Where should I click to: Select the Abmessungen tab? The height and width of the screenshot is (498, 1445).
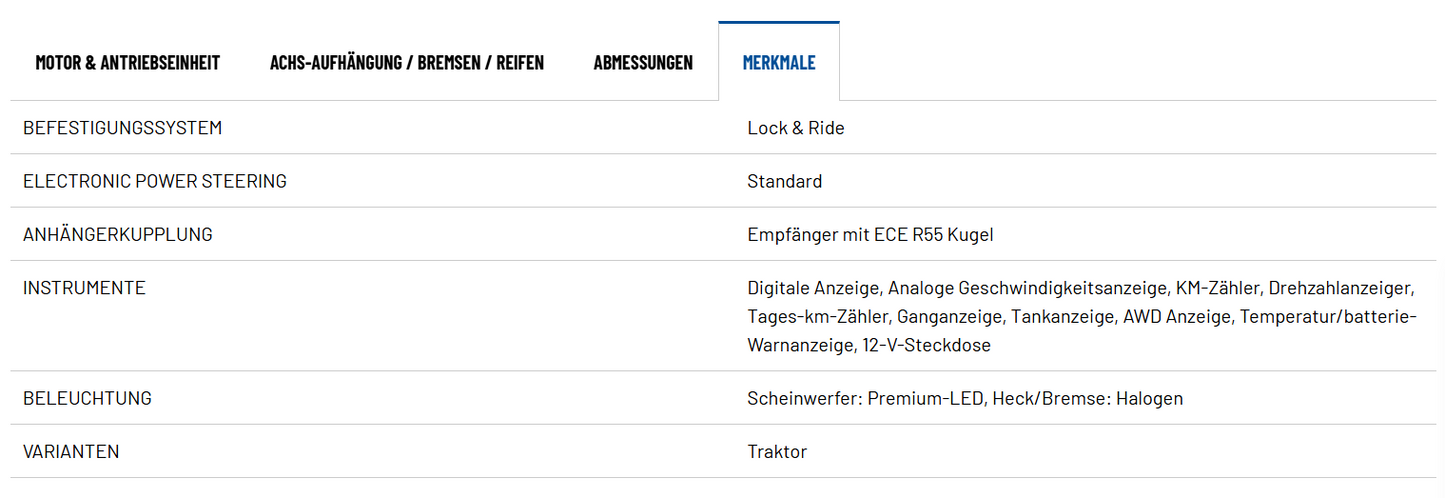[643, 63]
